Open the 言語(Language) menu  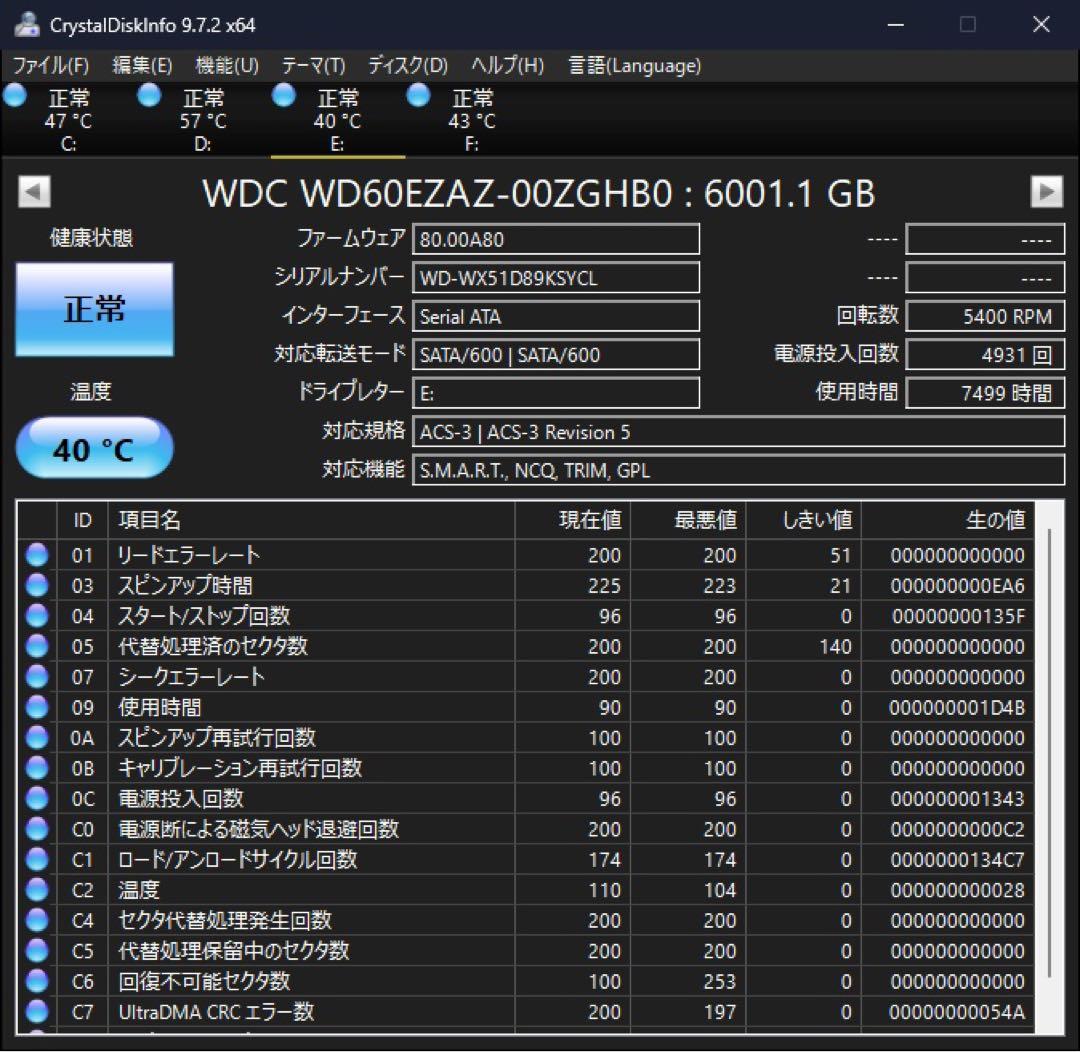634,66
